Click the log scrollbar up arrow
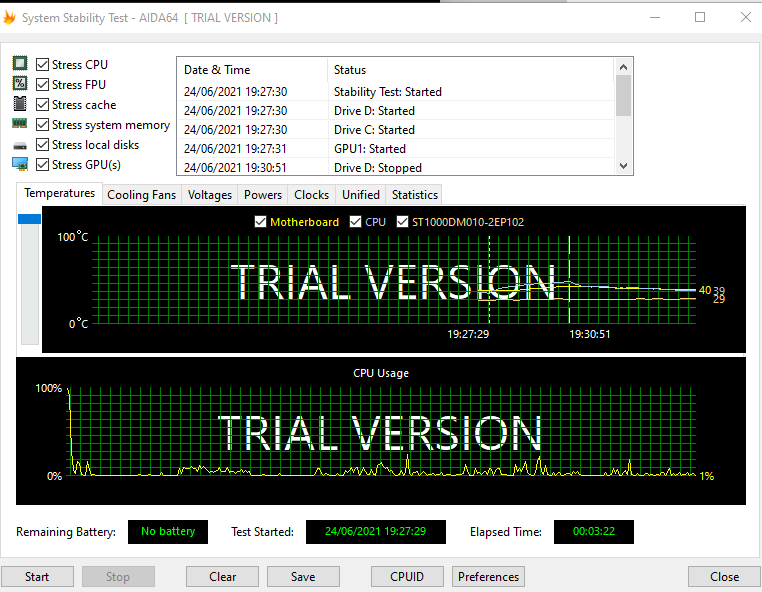 [623, 67]
